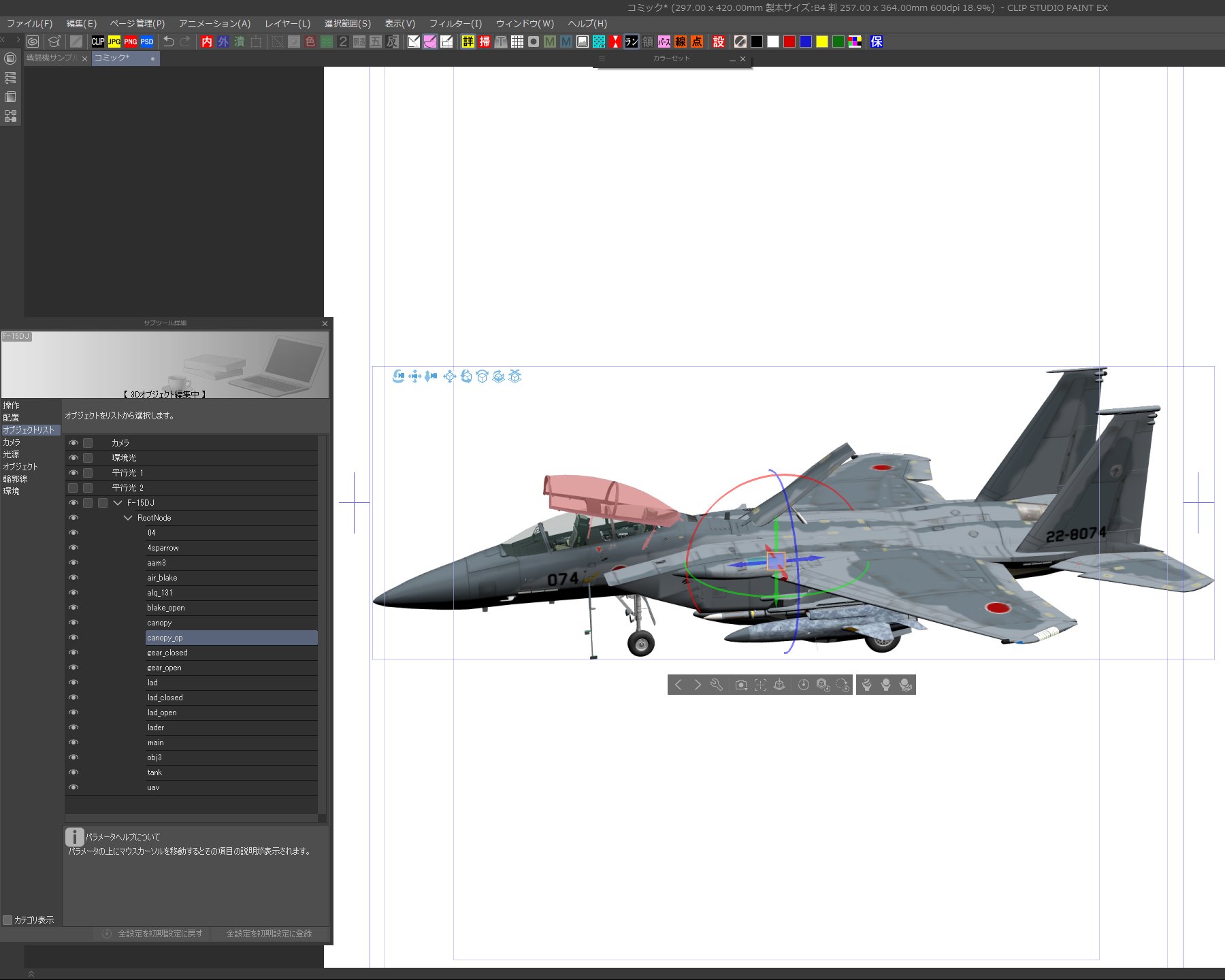Image resolution: width=1225 pixels, height=980 pixels.
Task: Select the 輪郭線 category
Action: 15,479
